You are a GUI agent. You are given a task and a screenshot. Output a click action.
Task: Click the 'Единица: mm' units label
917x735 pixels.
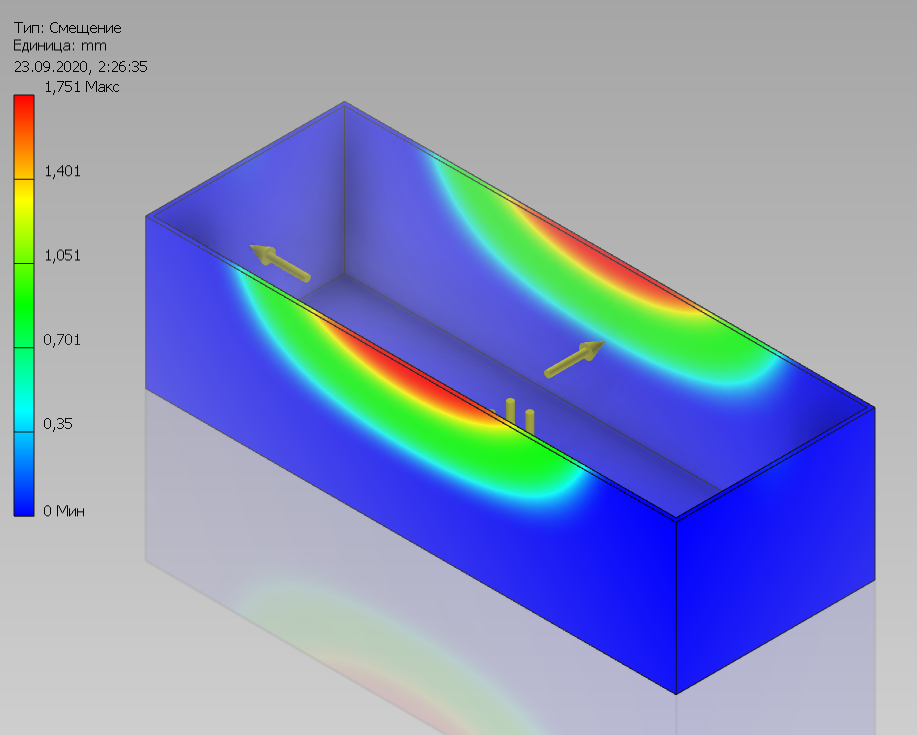point(60,46)
